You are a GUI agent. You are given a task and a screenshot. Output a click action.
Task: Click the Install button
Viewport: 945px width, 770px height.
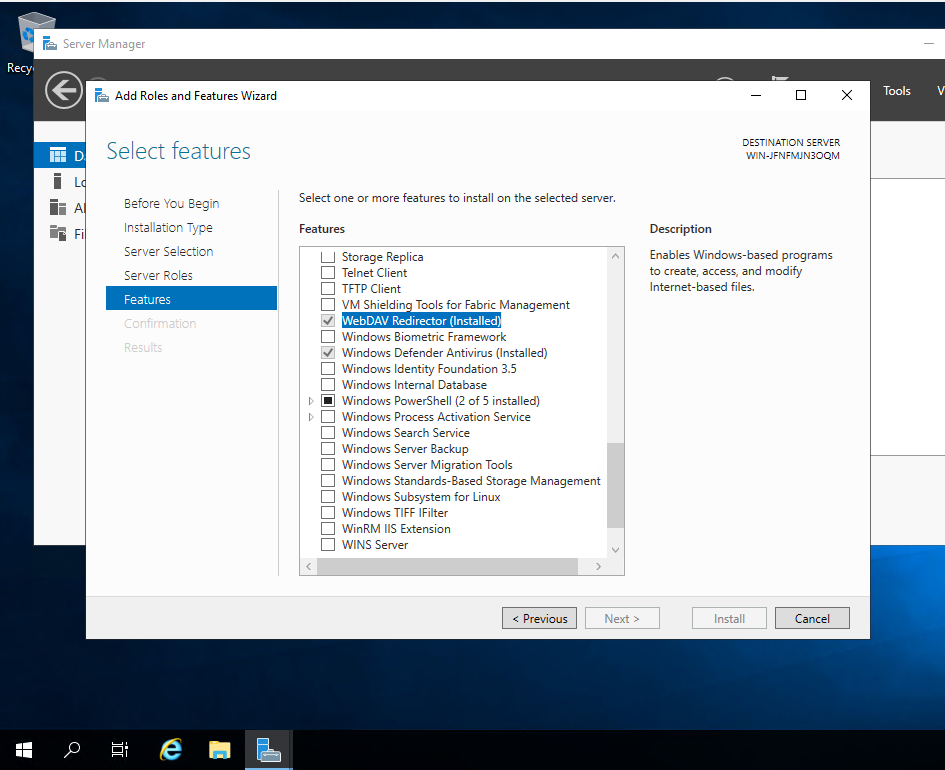click(x=729, y=618)
